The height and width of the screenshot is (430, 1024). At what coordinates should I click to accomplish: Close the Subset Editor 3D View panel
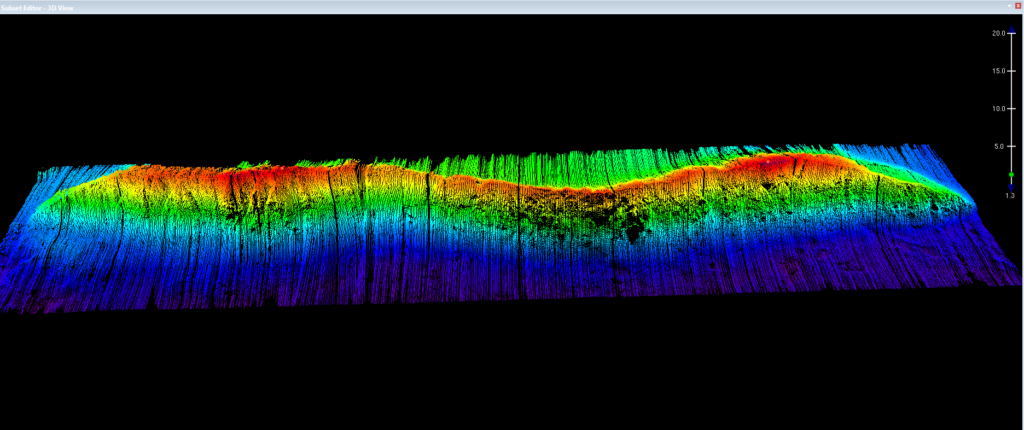click(x=1016, y=6)
